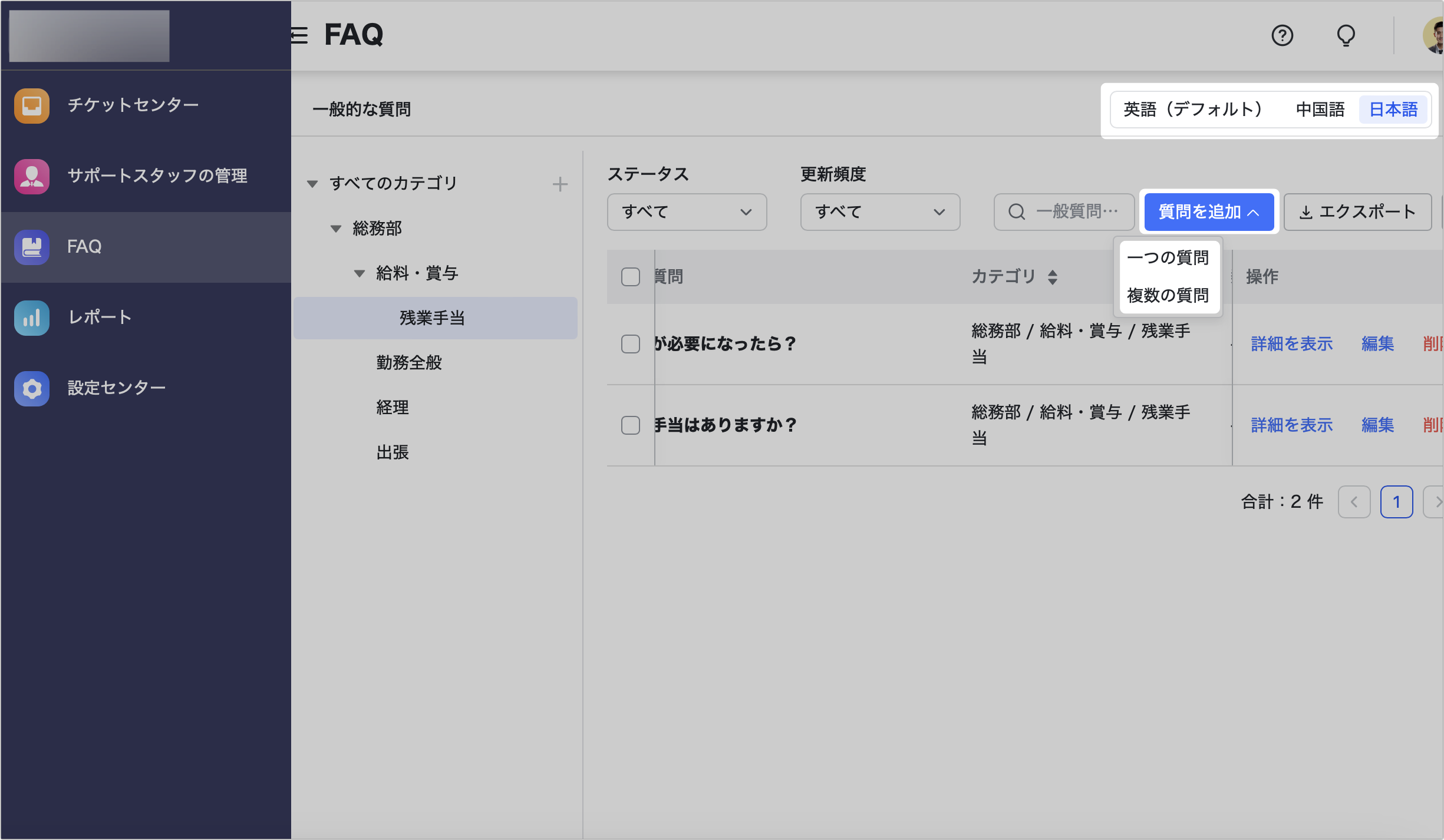Open the ステータス dropdown

point(687,211)
